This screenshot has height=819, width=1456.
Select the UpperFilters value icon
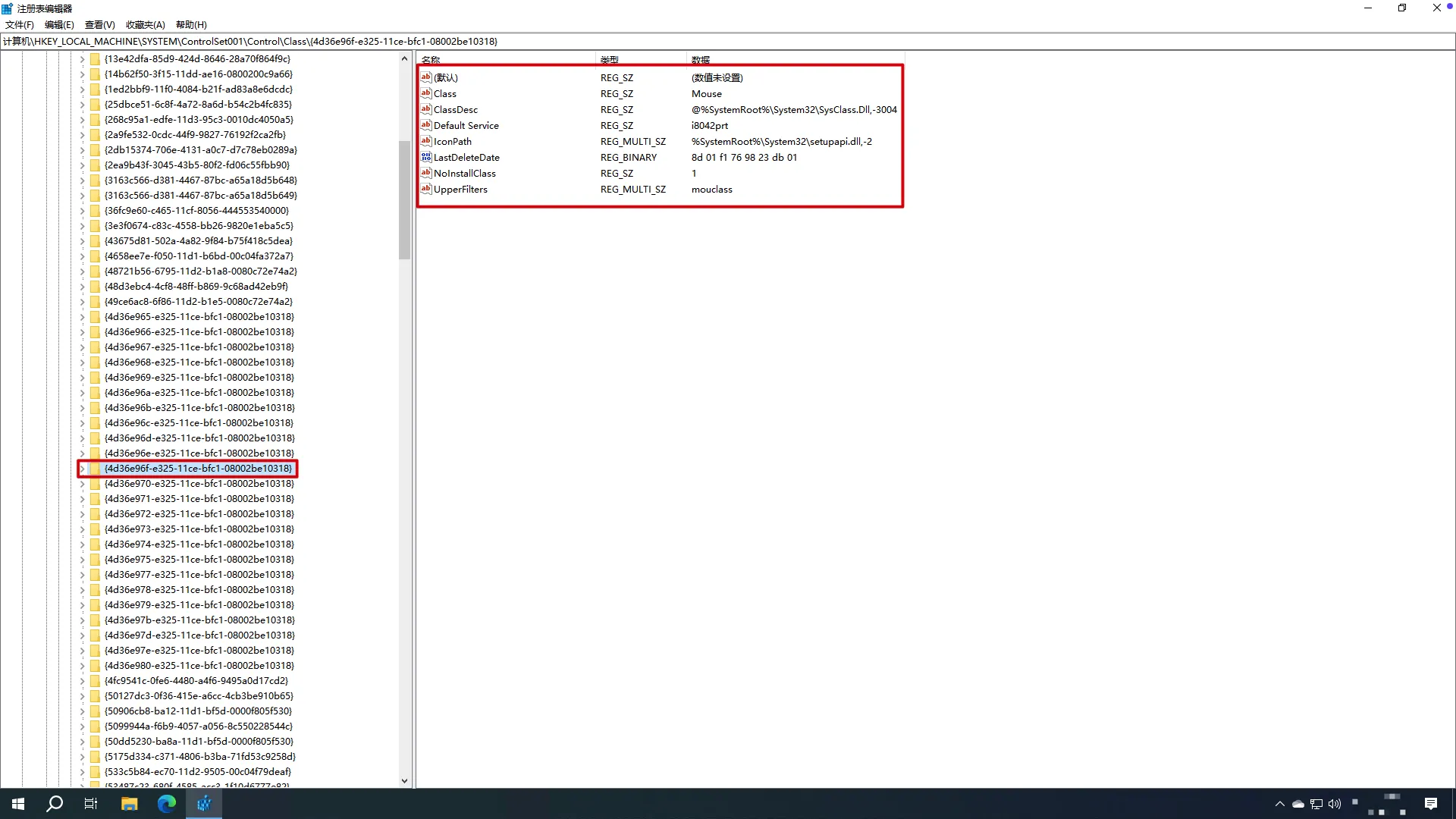pos(426,189)
